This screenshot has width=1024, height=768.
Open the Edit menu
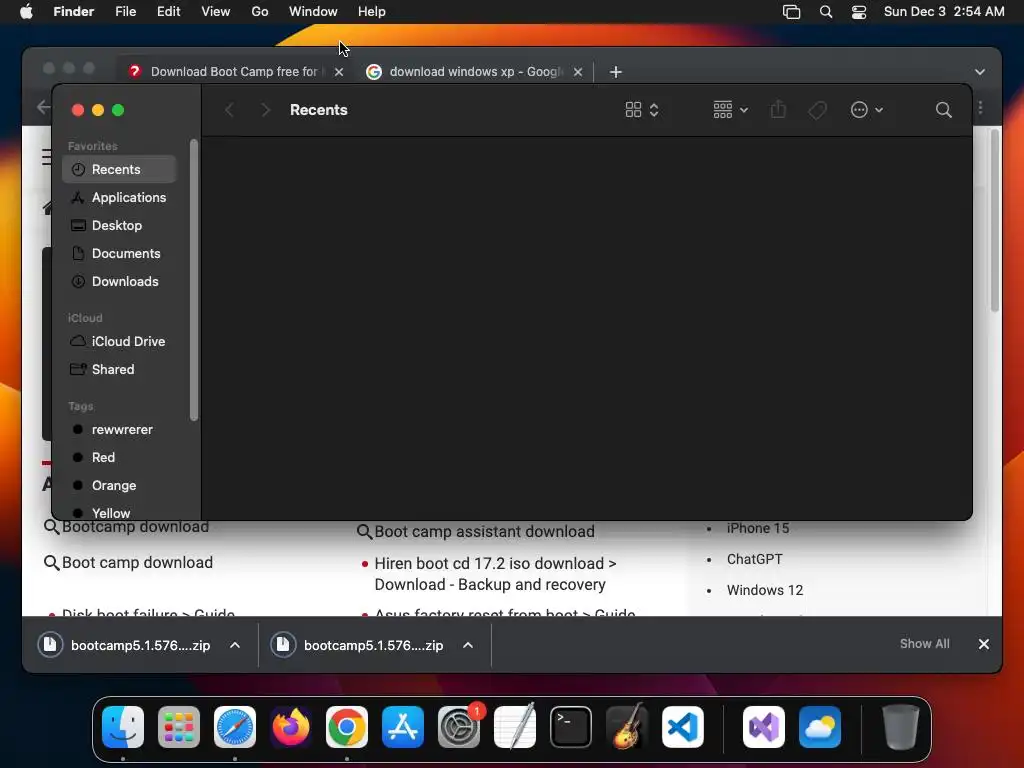pyautogui.click(x=168, y=12)
